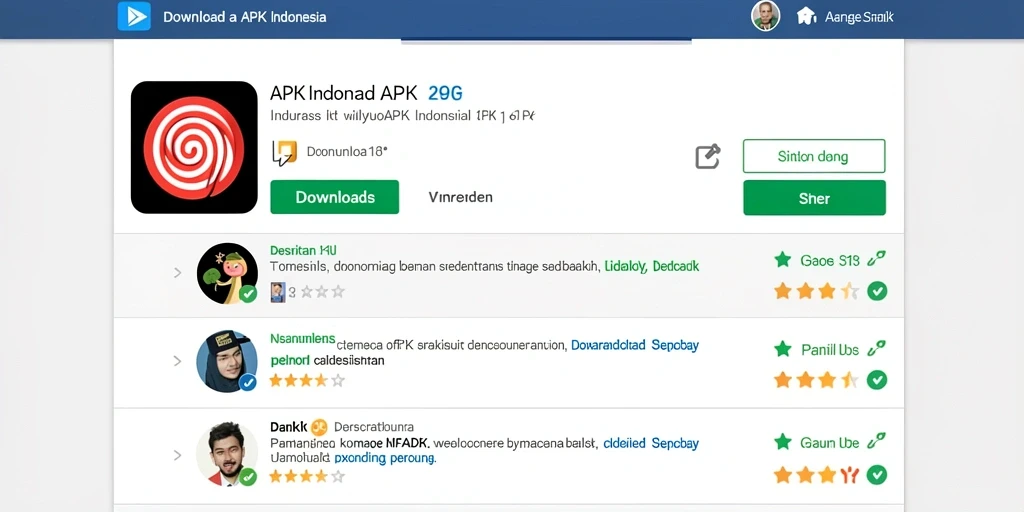Toggle green checkmark in Dankk row
Screen dimensions: 1024x512
877,474
